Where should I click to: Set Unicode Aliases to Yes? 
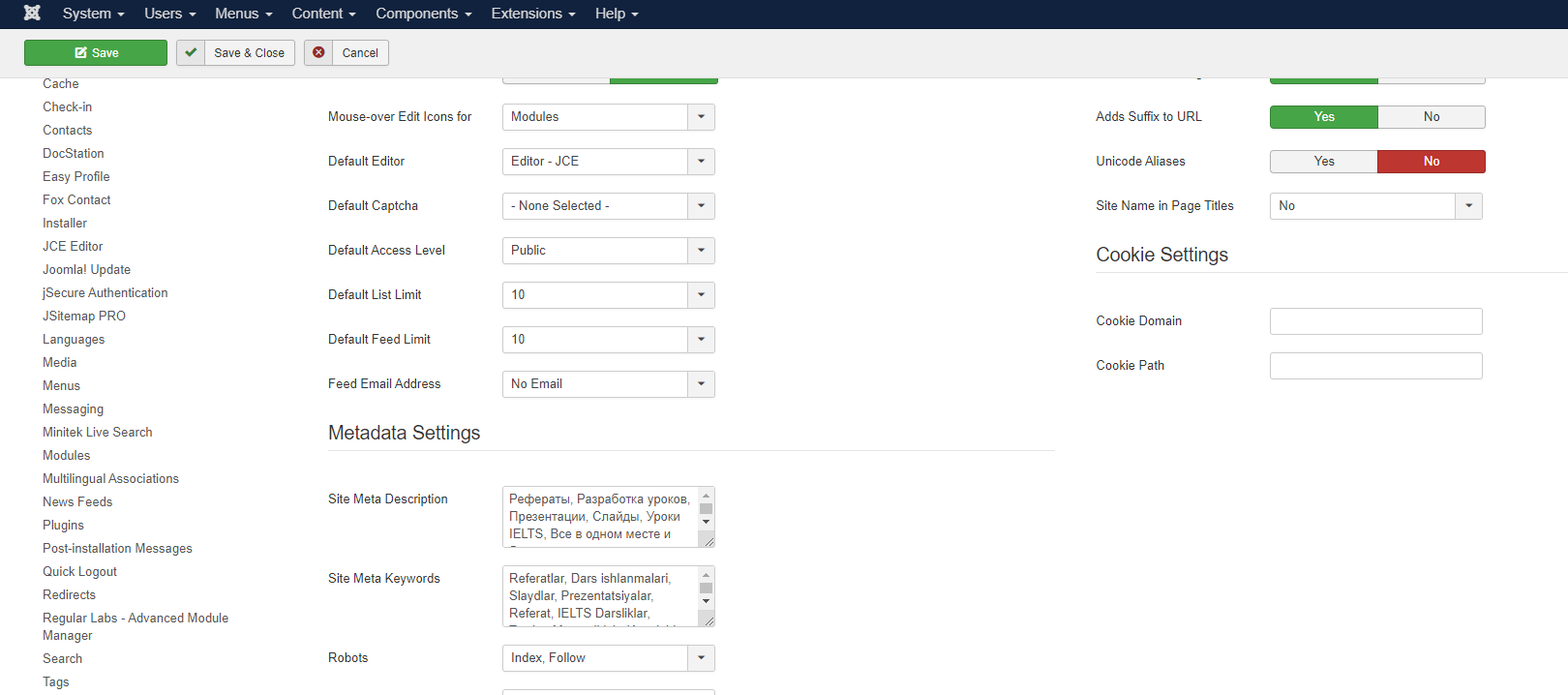1323,162
